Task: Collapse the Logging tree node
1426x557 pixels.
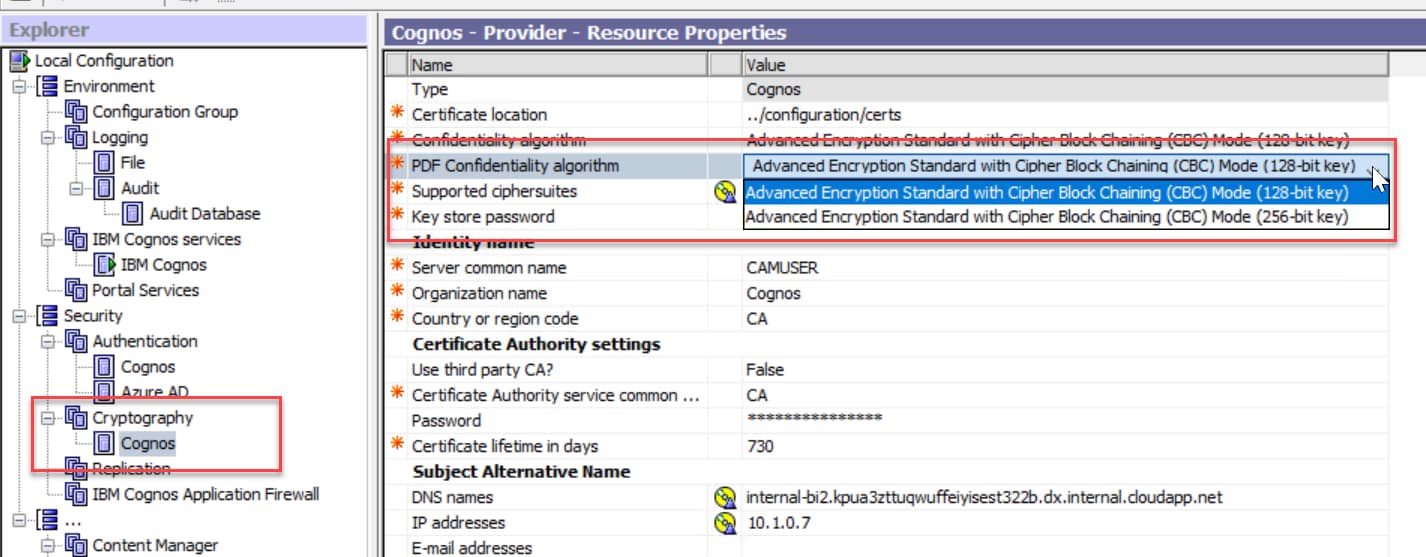Action: (x=47, y=138)
